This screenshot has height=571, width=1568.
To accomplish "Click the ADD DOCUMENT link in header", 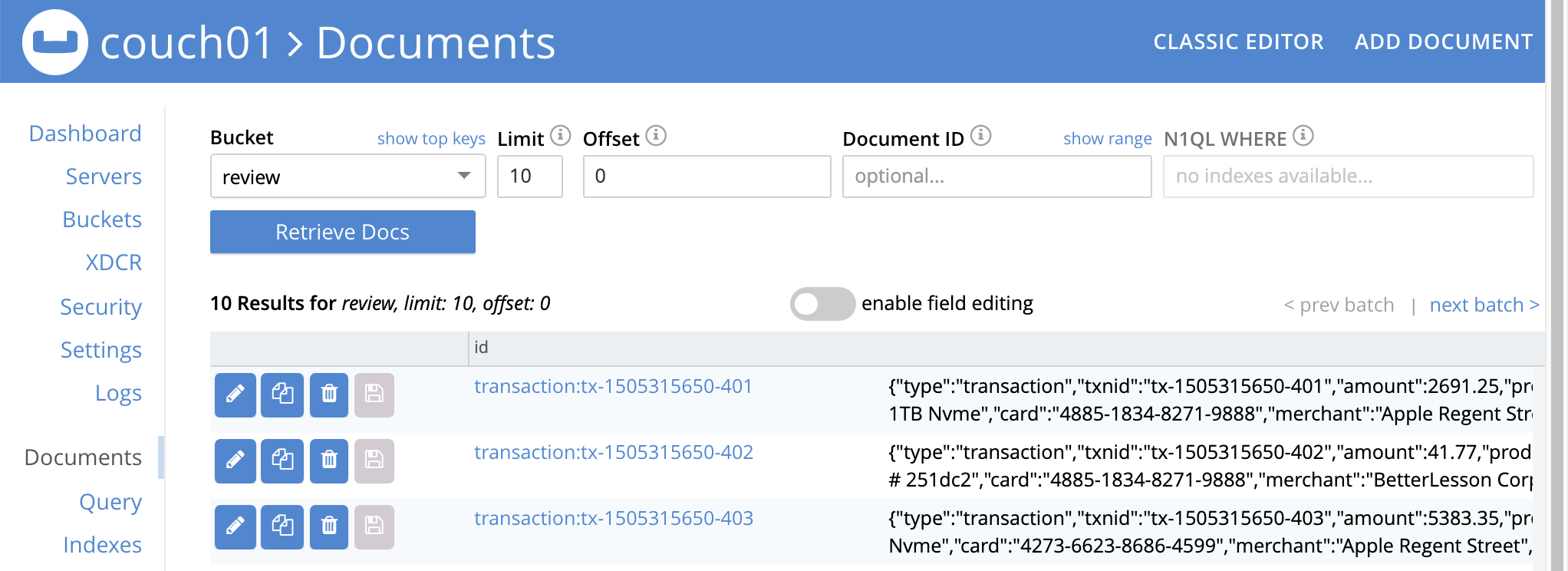I will click(1443, 41).
